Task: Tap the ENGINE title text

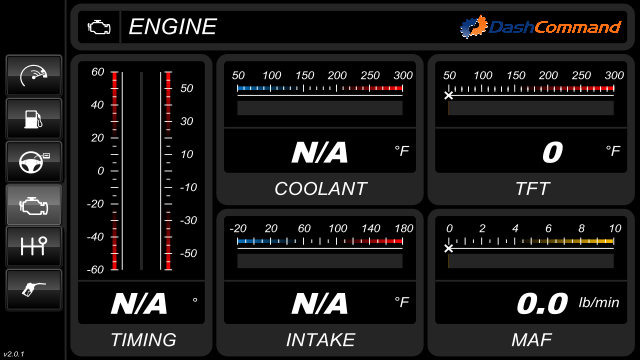Action: [x=173, y=27]
